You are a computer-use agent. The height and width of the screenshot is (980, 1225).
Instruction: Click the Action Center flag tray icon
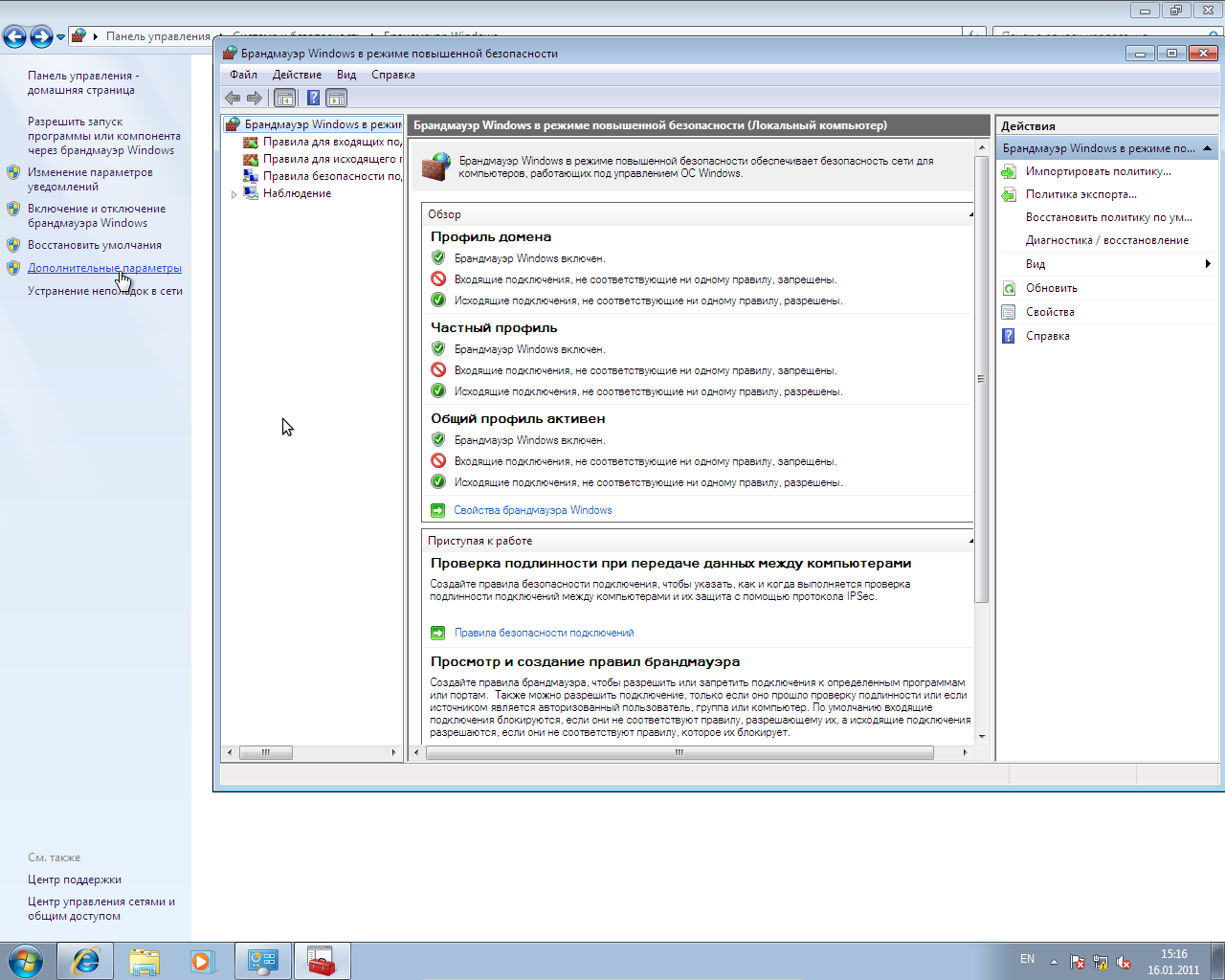(1078, 962)
